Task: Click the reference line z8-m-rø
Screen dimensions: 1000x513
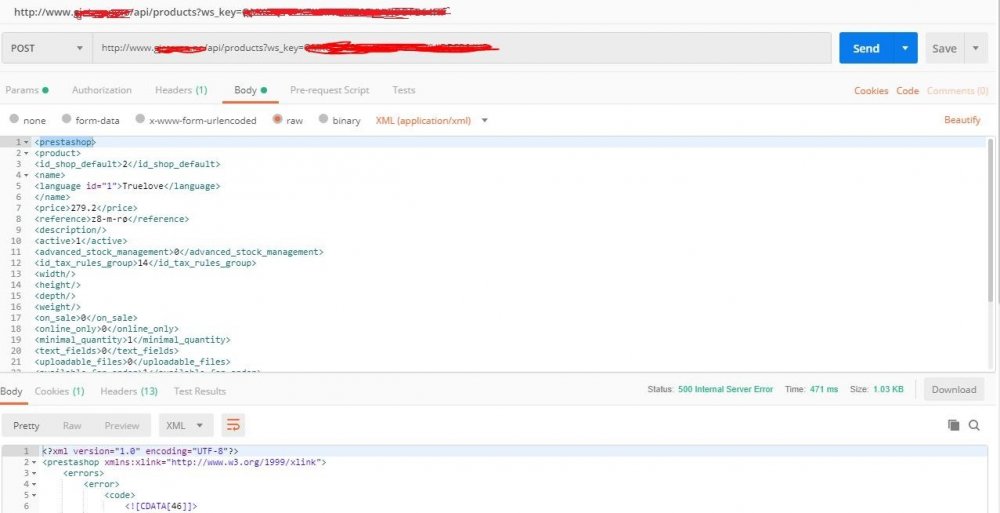Action: [112, 219]
